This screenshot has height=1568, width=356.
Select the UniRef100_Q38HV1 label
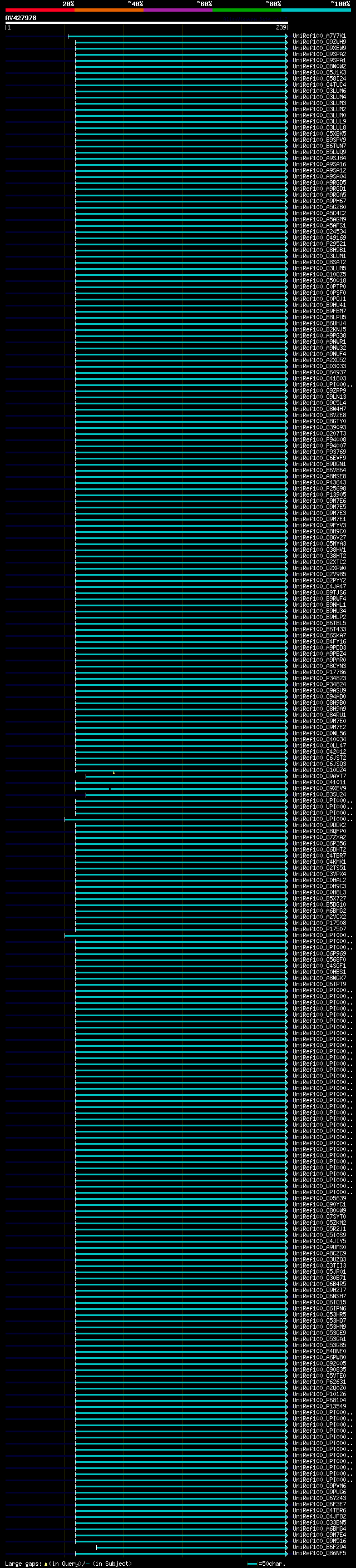[319, 550]
